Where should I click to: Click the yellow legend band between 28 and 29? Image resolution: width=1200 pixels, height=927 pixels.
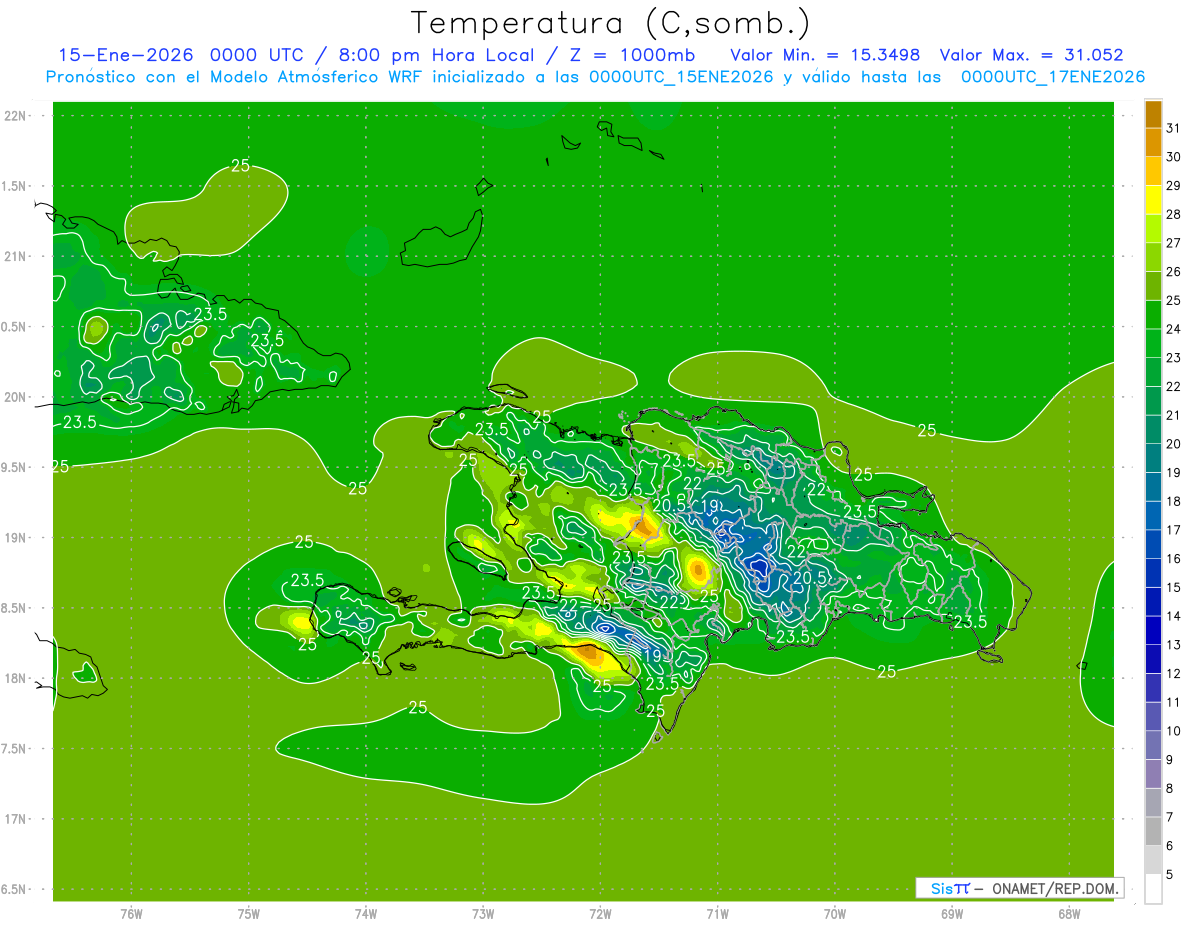[1153, 200]
